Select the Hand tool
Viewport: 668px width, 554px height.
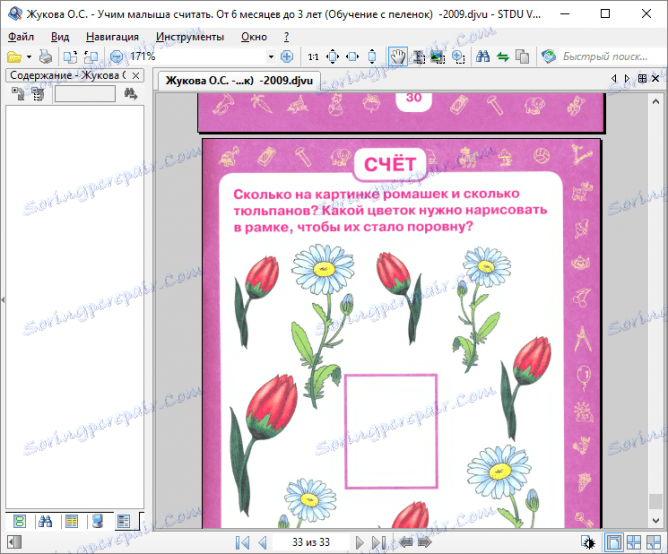pyautogui.click(x=398, y=57)
